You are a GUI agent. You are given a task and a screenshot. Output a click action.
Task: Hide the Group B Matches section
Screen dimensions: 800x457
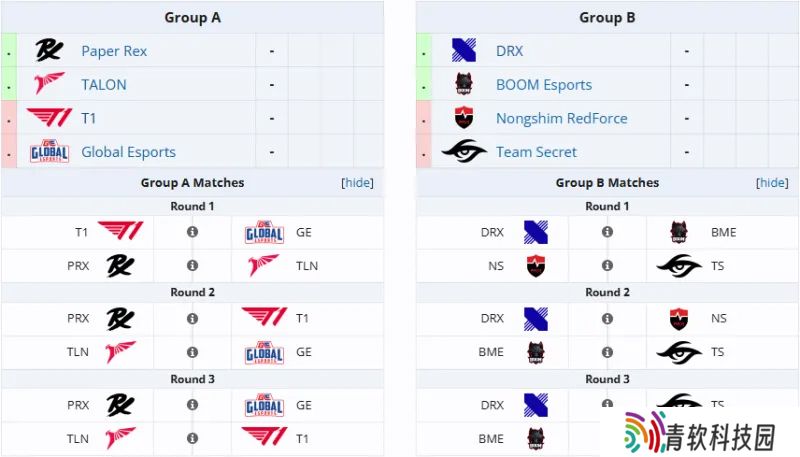tap(772, 183)
